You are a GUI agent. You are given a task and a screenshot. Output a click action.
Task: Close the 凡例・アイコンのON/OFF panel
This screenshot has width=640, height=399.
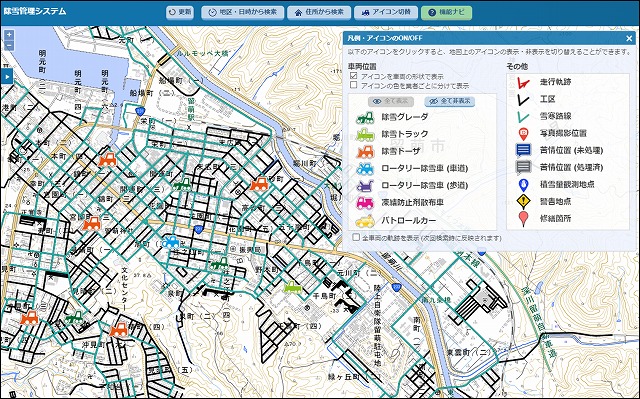(629, 38)
